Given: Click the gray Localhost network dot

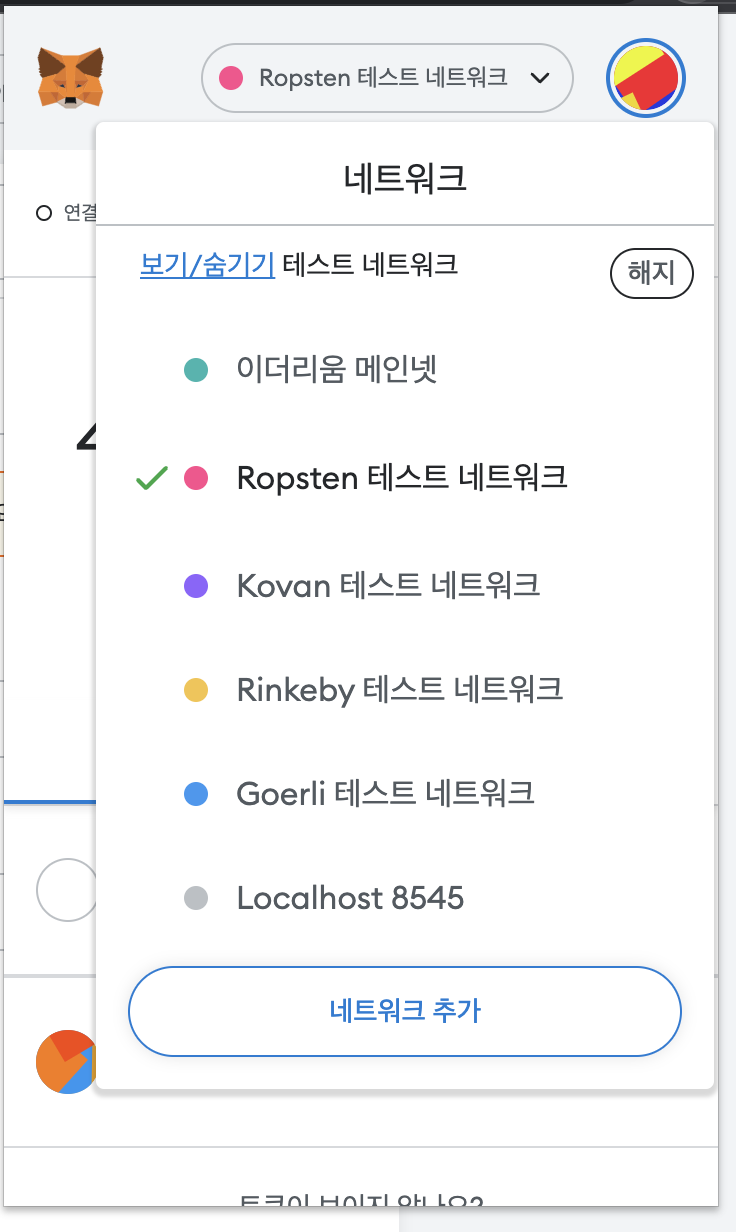Looking at the screenshot, I should (196, 899).
